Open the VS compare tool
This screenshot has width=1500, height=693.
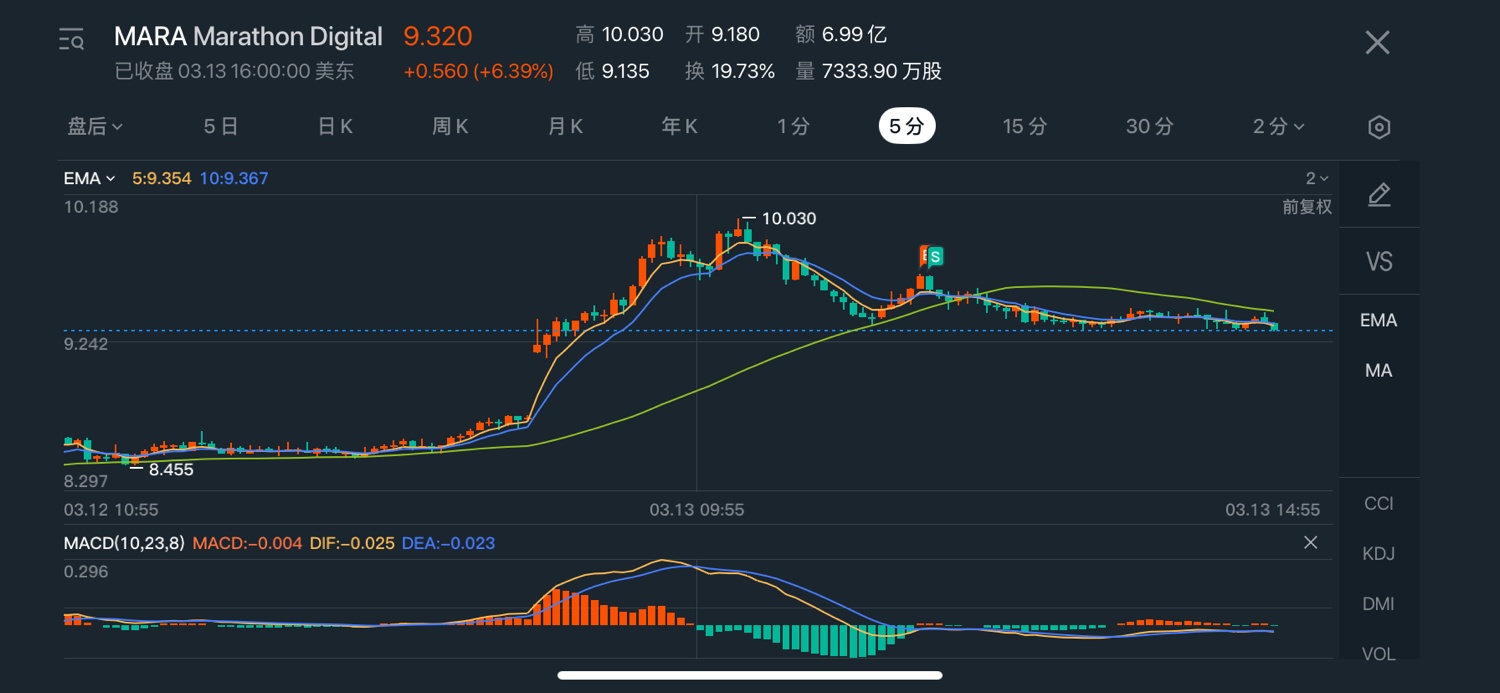pos(1379,262)
